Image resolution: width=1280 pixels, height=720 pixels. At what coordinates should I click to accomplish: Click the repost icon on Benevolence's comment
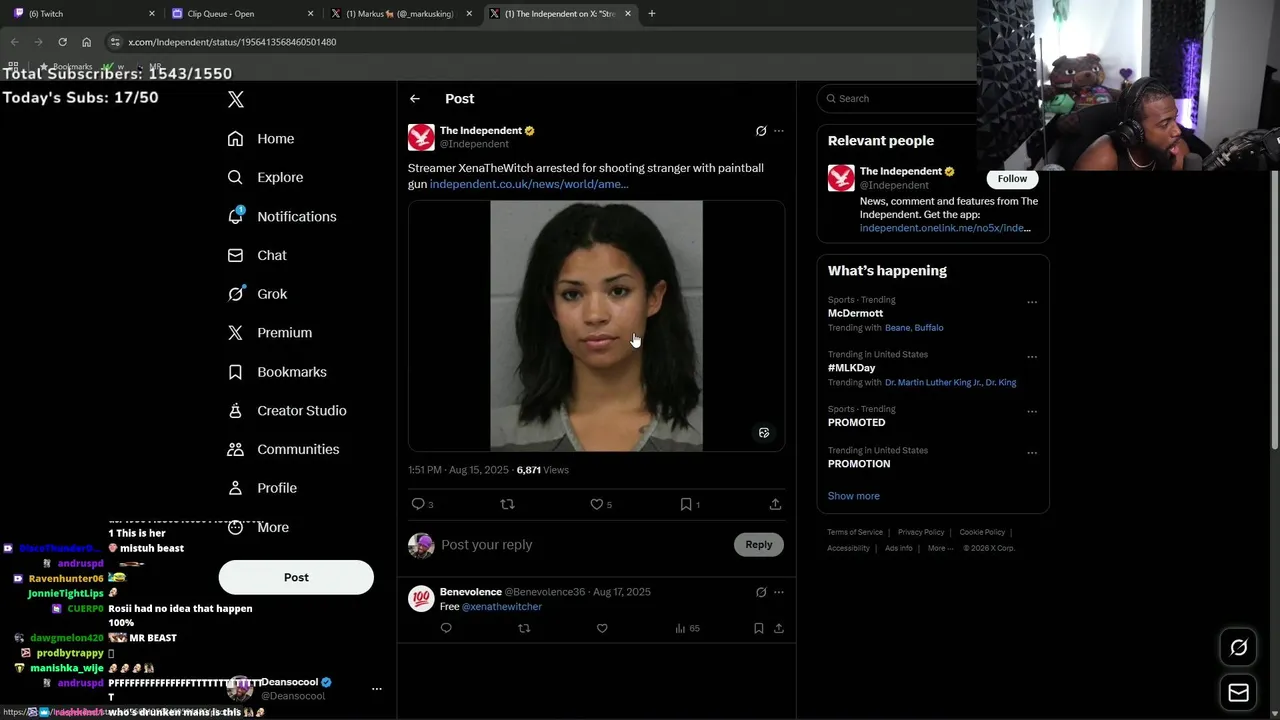pos(524,628)
